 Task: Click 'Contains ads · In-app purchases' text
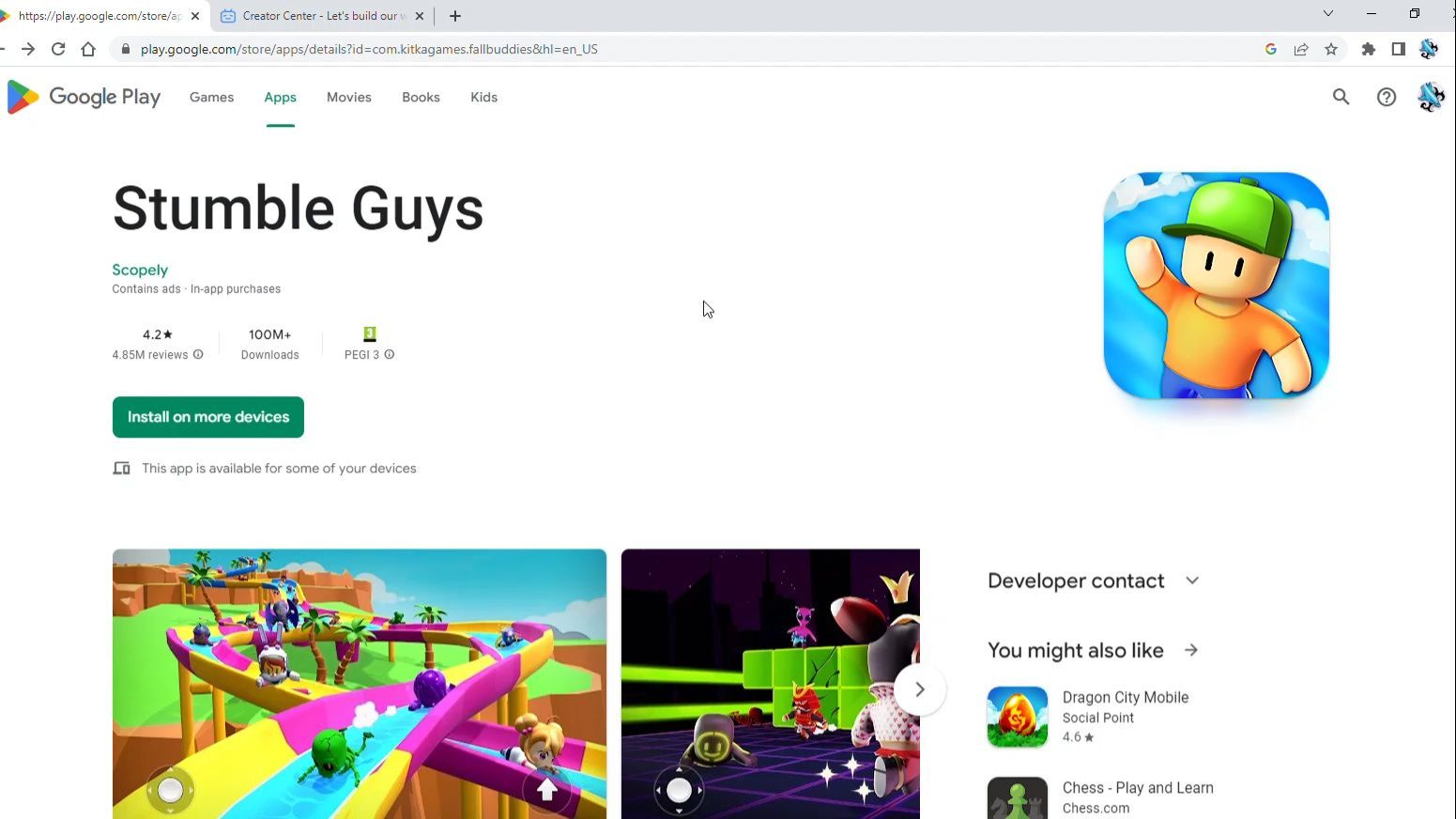click(196, 289)
